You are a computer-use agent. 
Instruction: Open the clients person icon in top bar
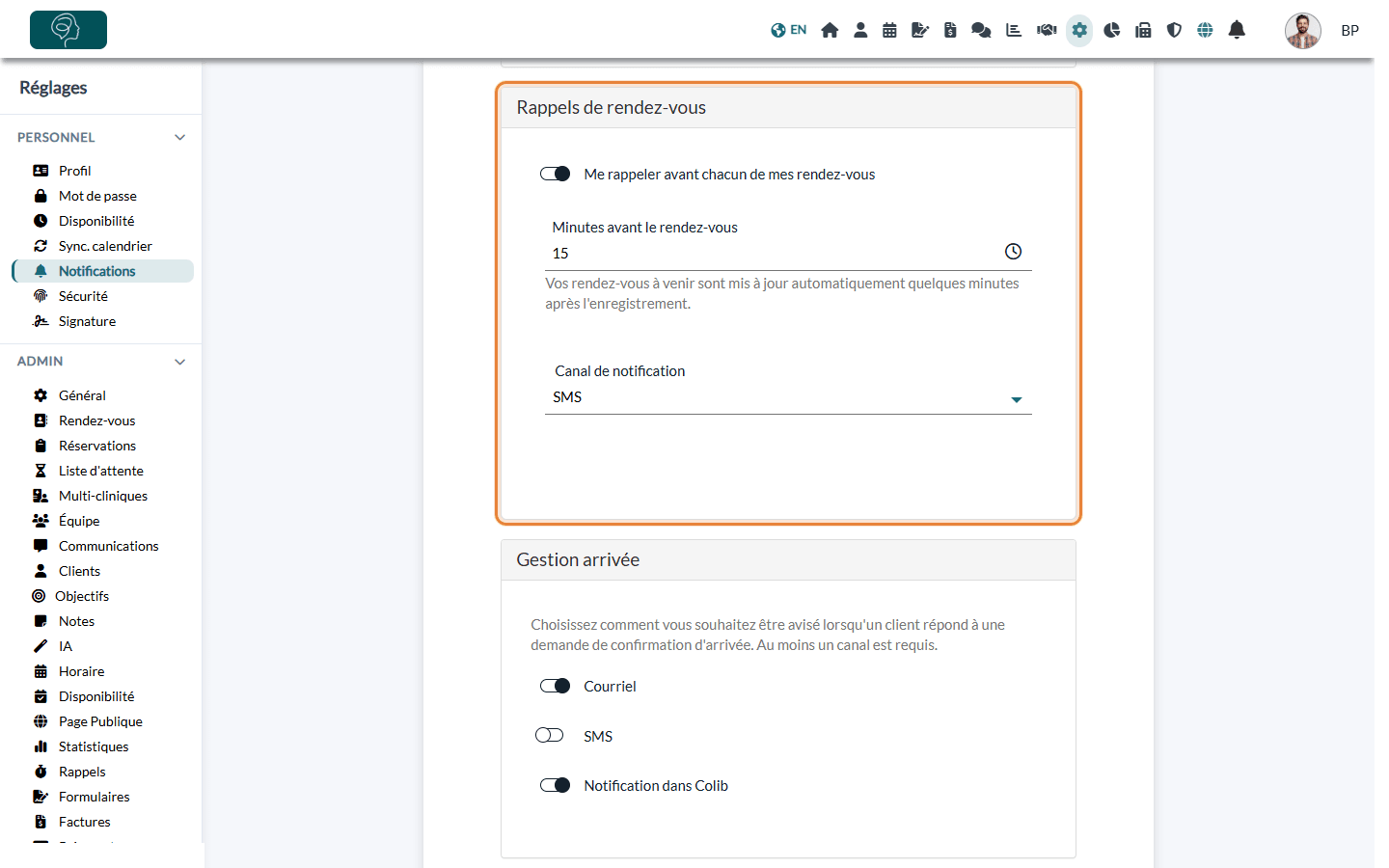point(860,30)
